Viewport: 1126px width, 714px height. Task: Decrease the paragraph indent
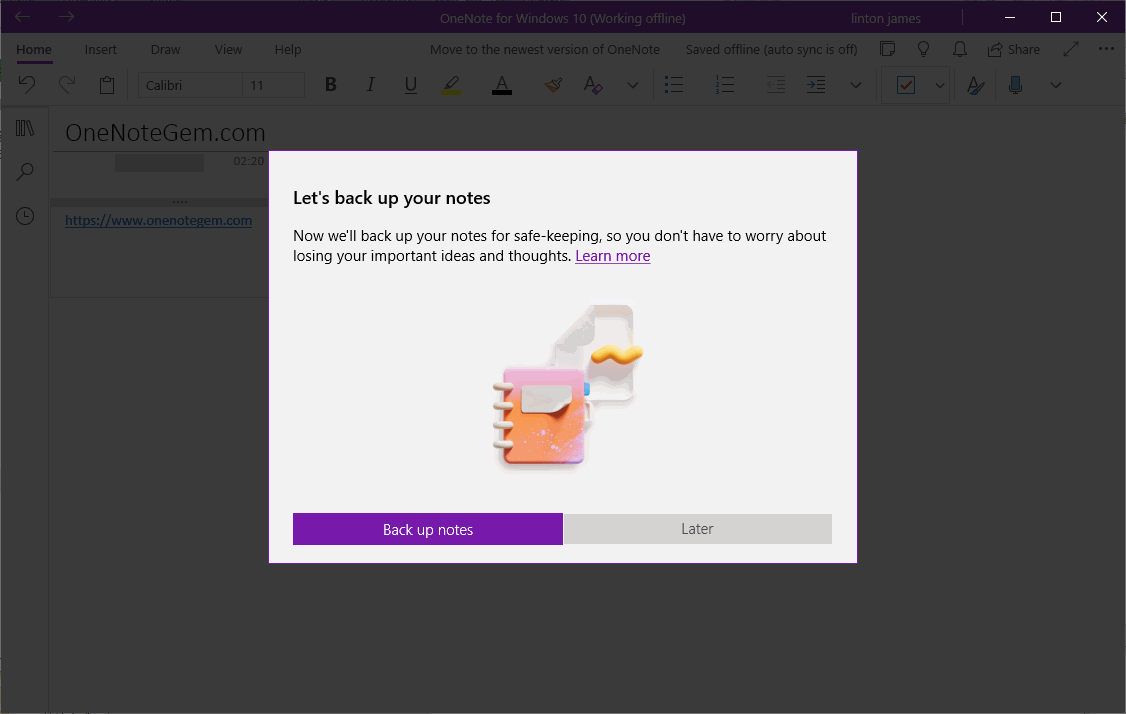[x=776, y=85]
